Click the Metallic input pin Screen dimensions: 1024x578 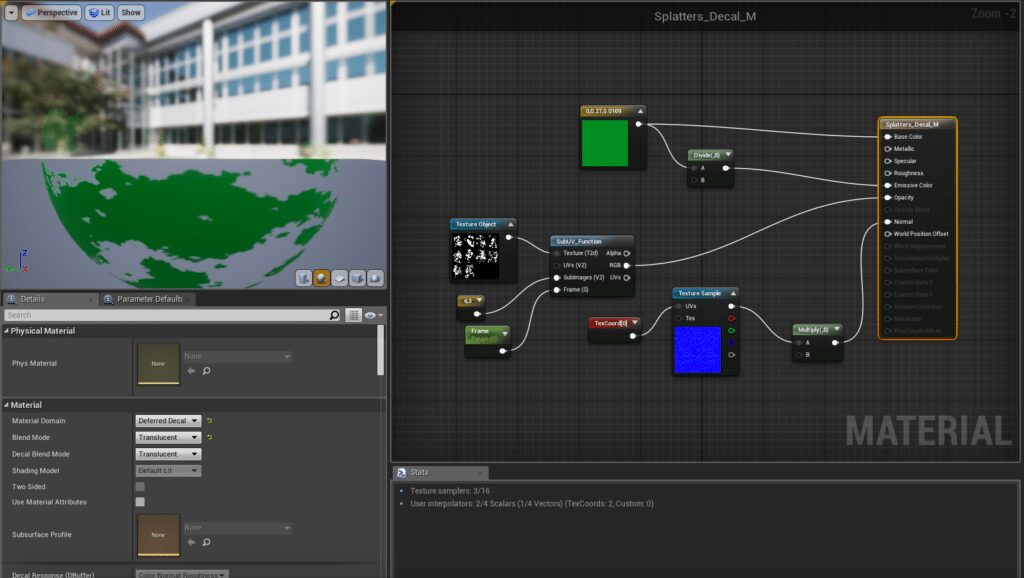pyautogui.click(x=888, y=149)
